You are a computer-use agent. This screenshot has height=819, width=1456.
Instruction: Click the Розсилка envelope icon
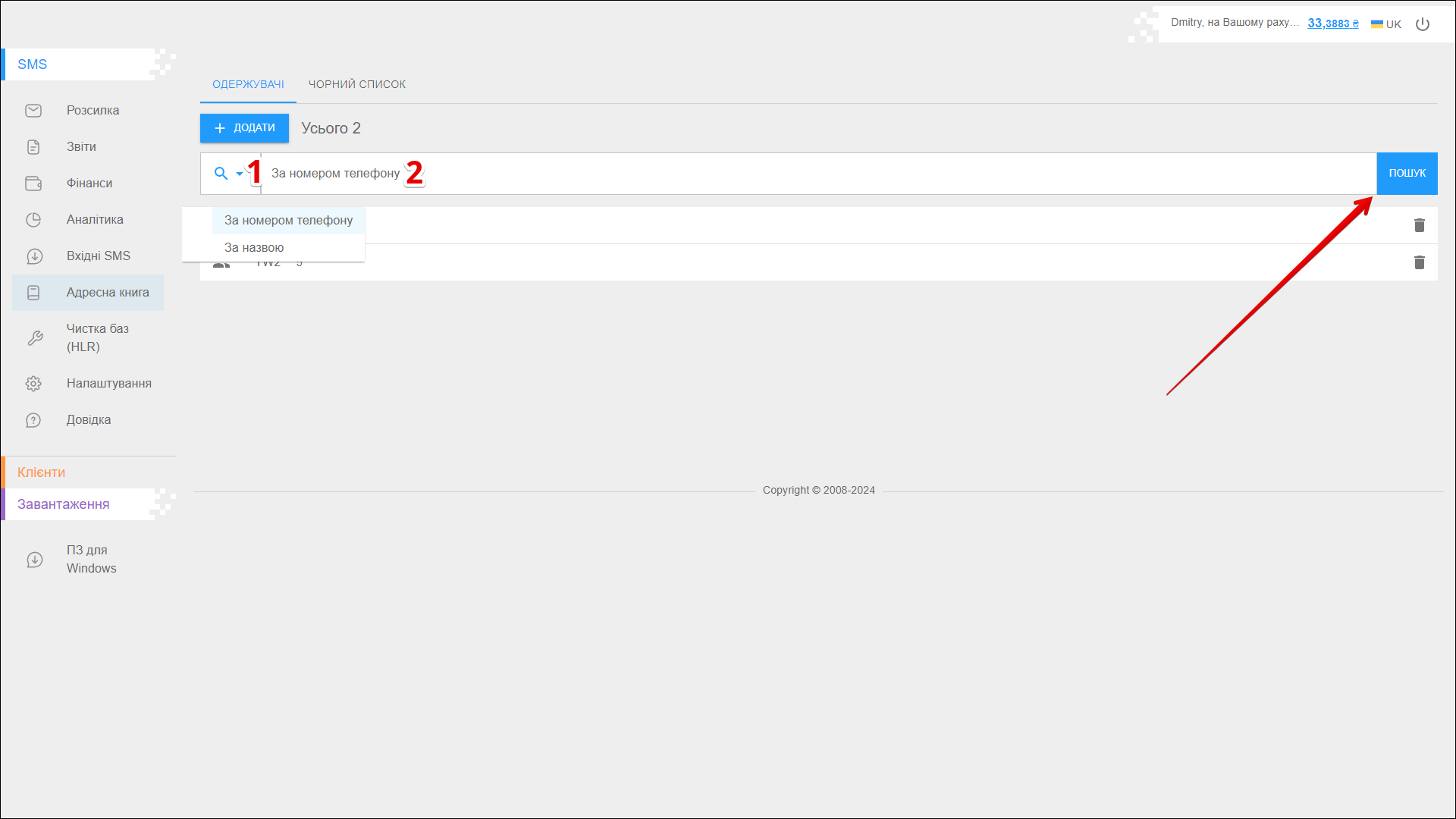[x=33, y=111]
